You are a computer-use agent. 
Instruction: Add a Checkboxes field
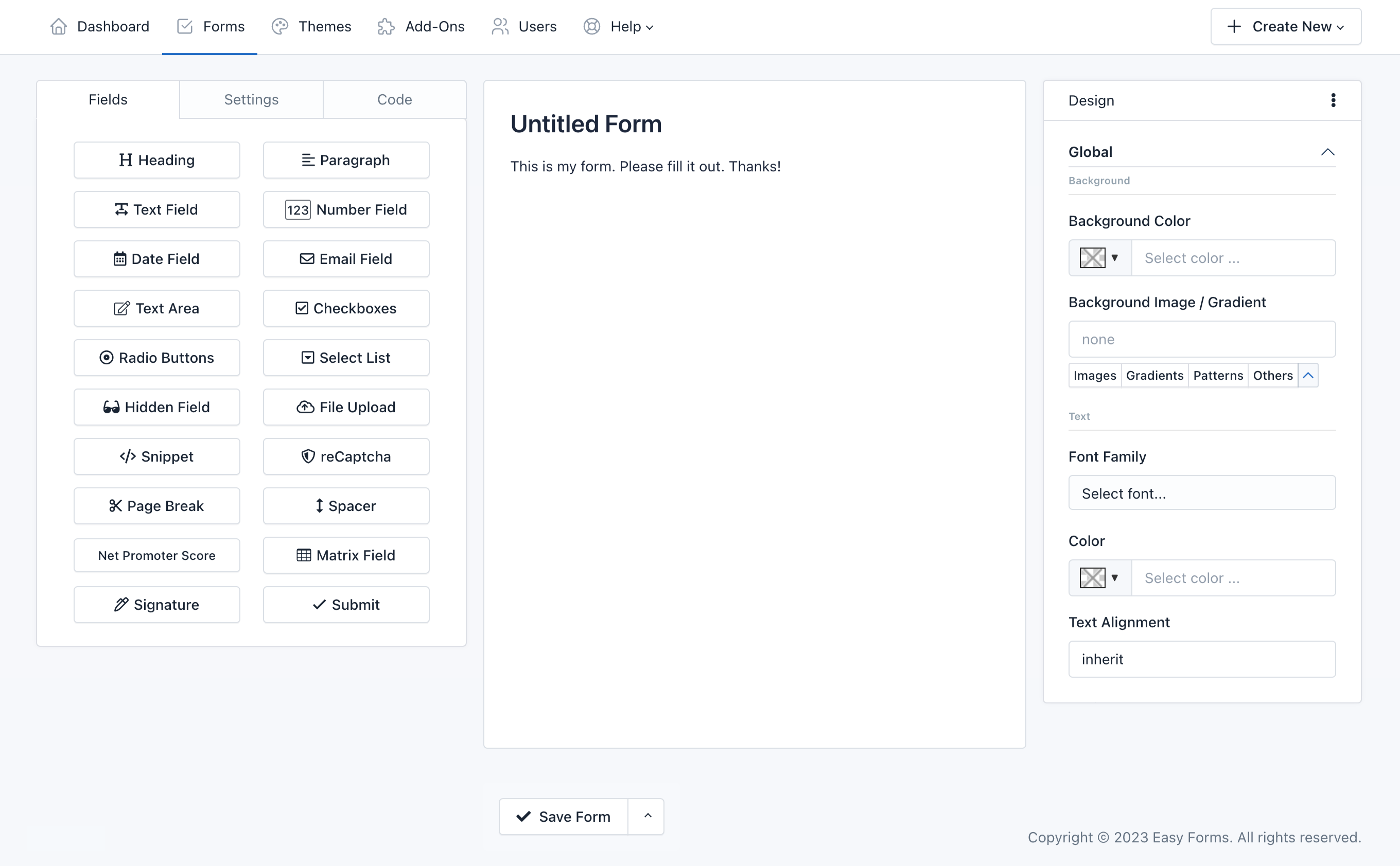(x=346, y=308)
